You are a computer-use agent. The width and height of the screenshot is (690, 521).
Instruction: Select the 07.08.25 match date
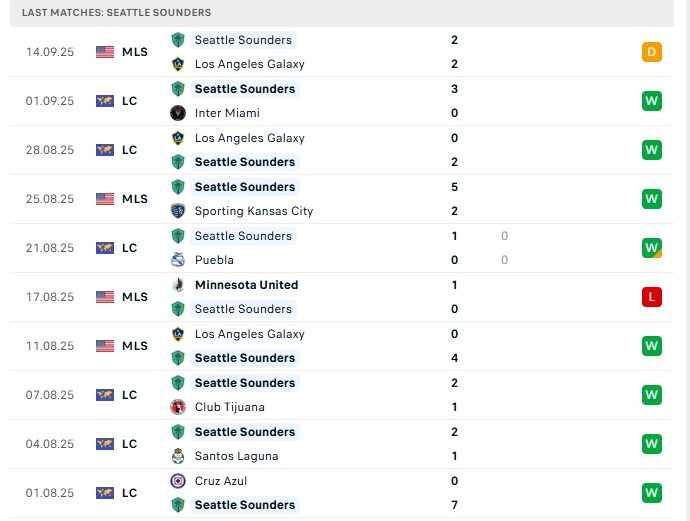(50, 395)
